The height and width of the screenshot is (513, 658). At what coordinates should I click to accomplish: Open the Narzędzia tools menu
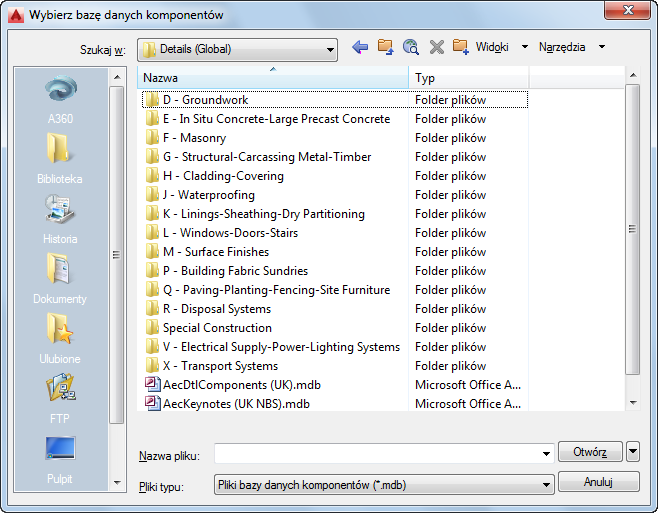tap(572, 47)
